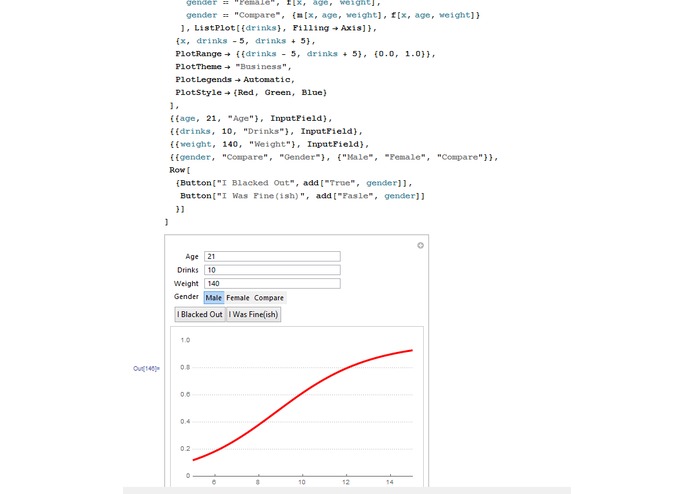
Task: Click the 14 x-axis tick label
Action: pyautogui.click(x=389, y=482)
